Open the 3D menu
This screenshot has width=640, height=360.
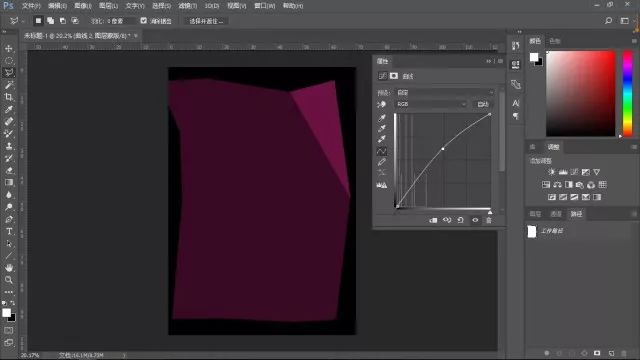click(x=211, y=6)
